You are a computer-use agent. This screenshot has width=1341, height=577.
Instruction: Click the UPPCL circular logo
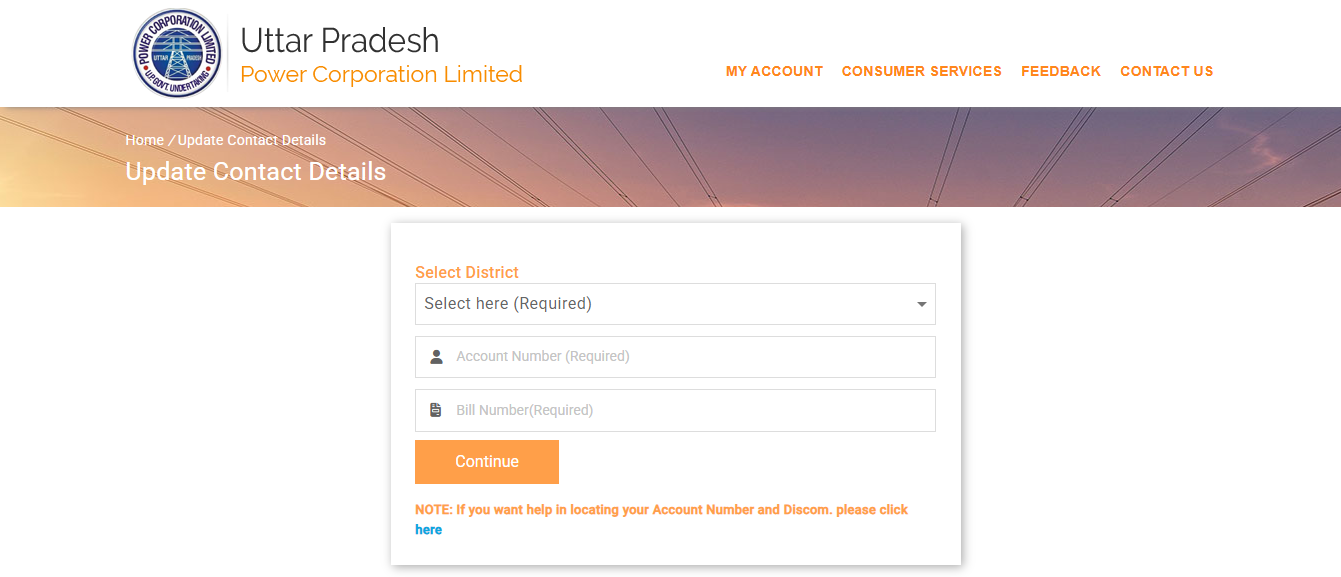click(178, 54)
